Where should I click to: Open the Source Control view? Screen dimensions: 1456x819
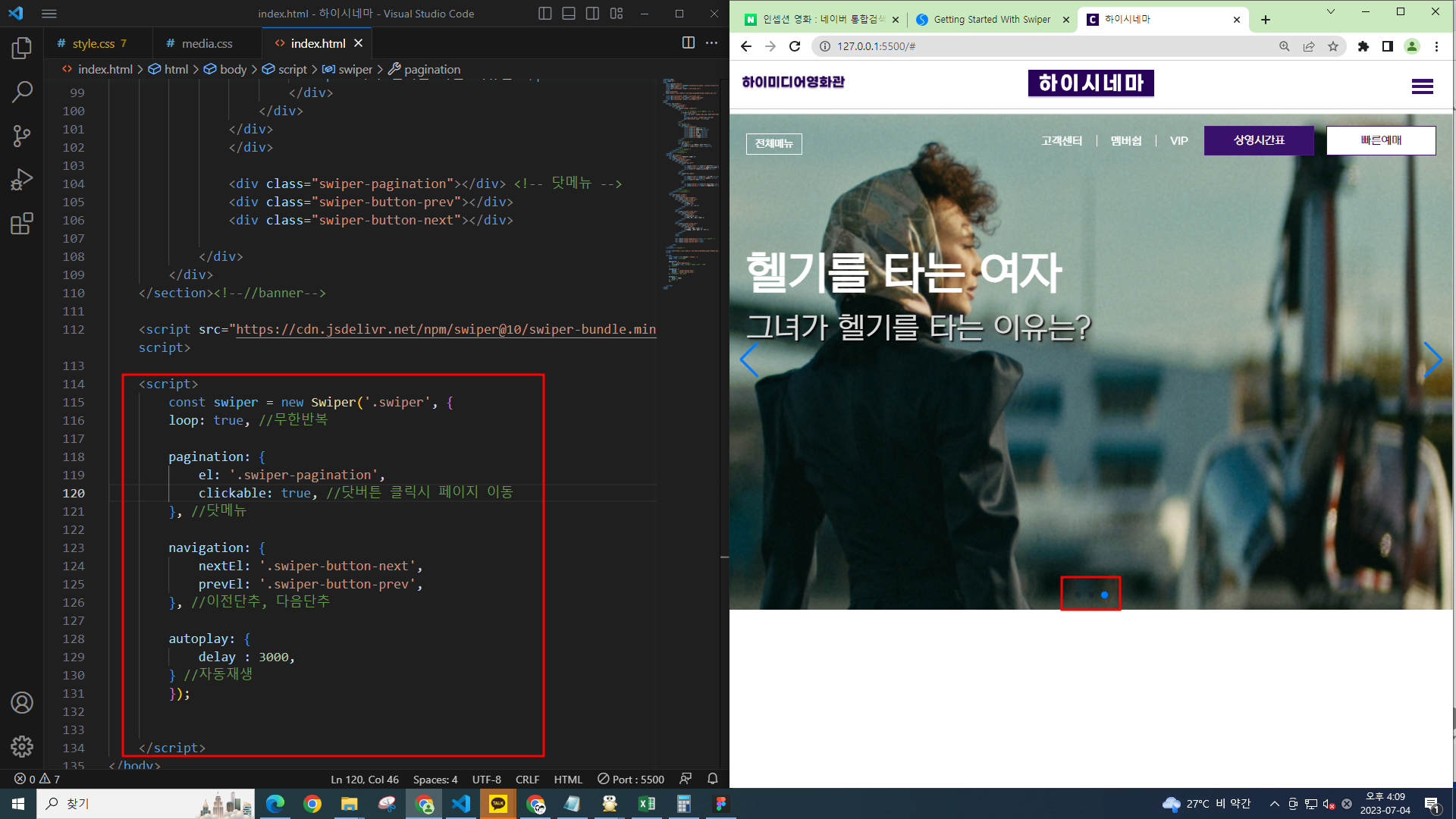[x=22, y=136]
